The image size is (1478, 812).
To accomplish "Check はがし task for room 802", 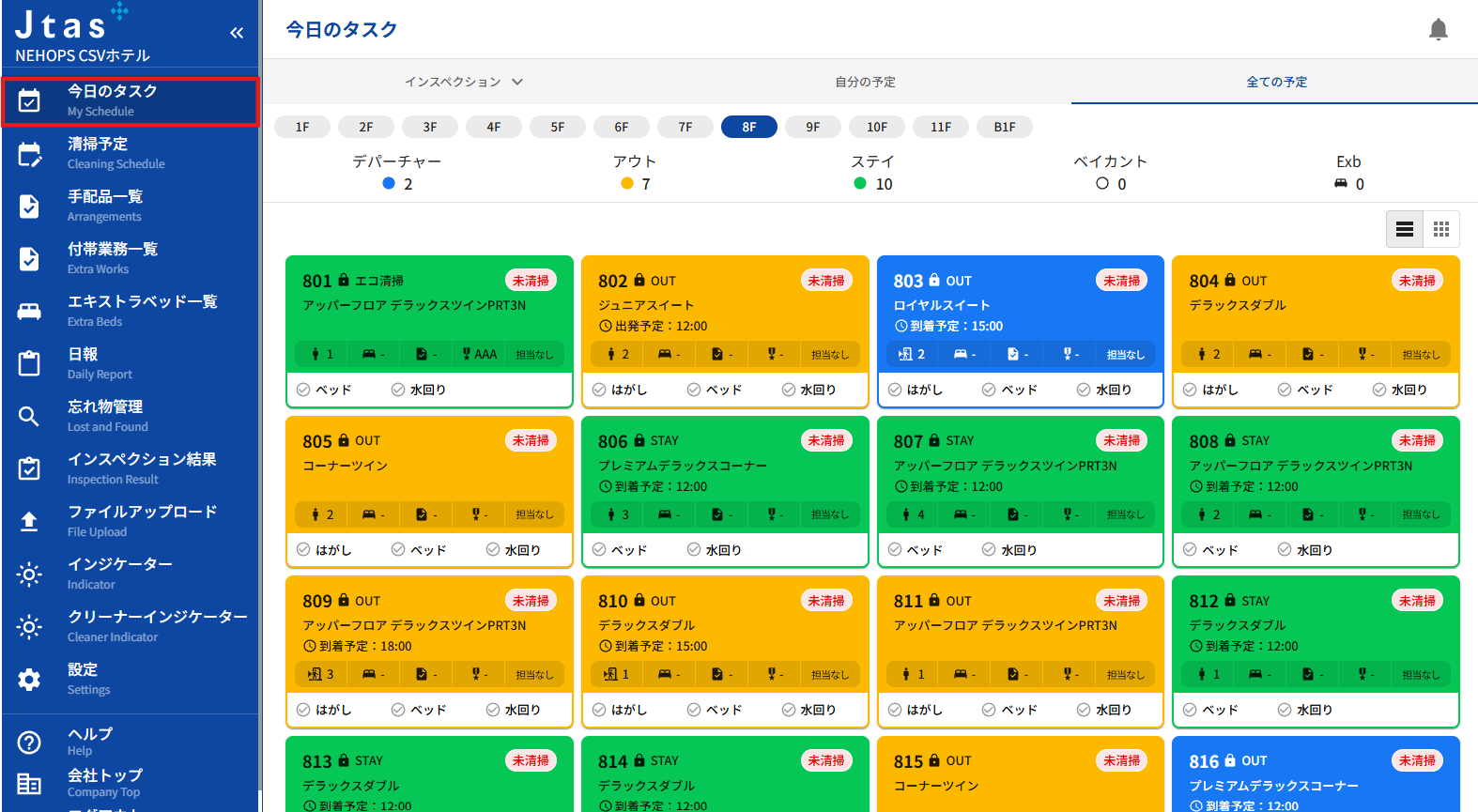I will point(599,390).
